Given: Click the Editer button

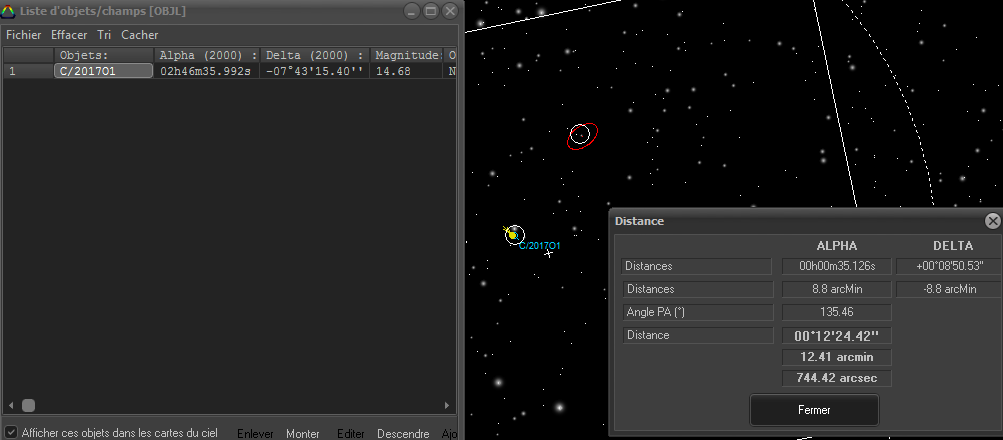Looking at the screenshot, I should pyautogui.click(x=351, y=434).
